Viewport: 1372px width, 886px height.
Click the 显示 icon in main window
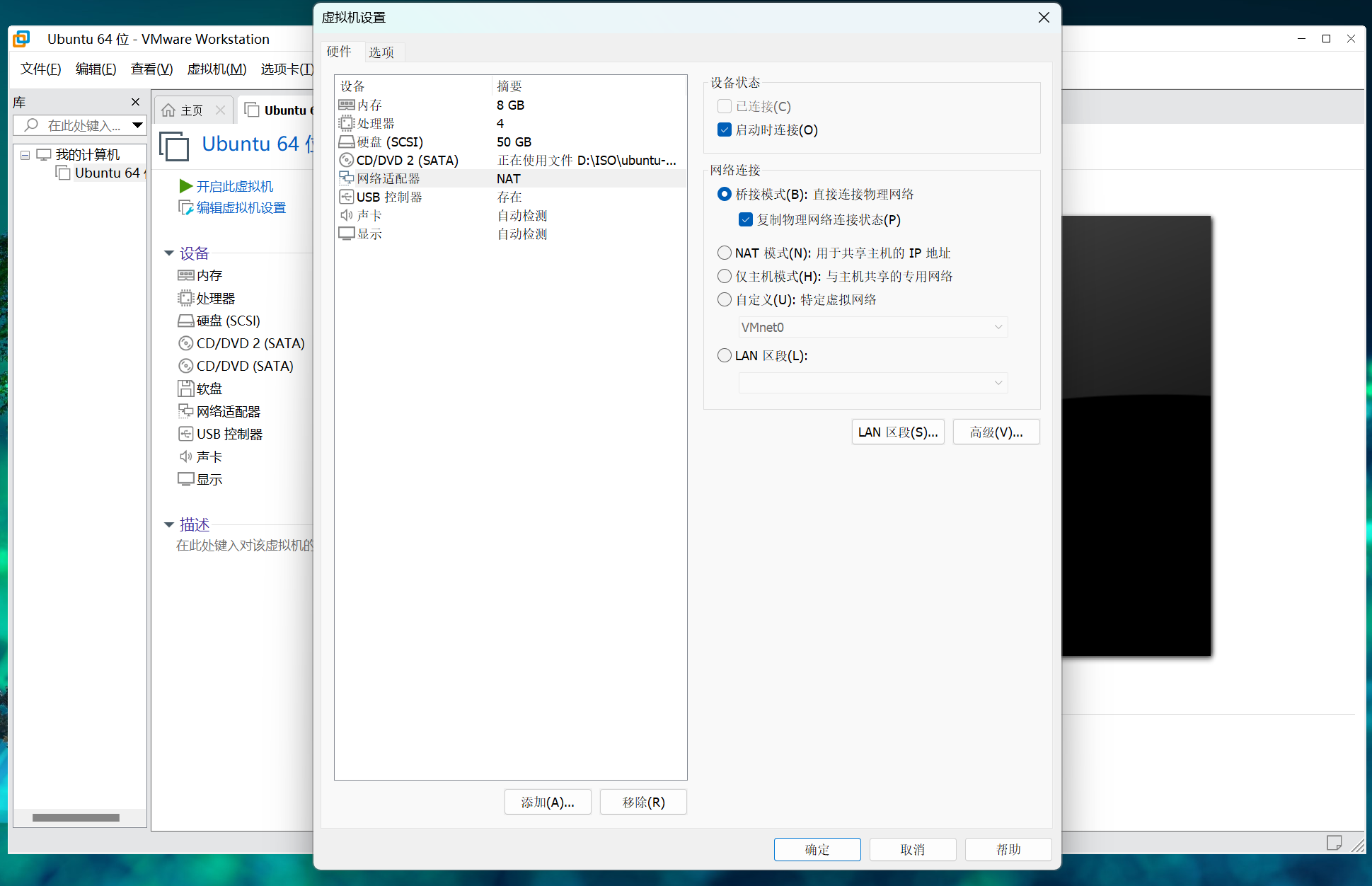coord(185,479)
